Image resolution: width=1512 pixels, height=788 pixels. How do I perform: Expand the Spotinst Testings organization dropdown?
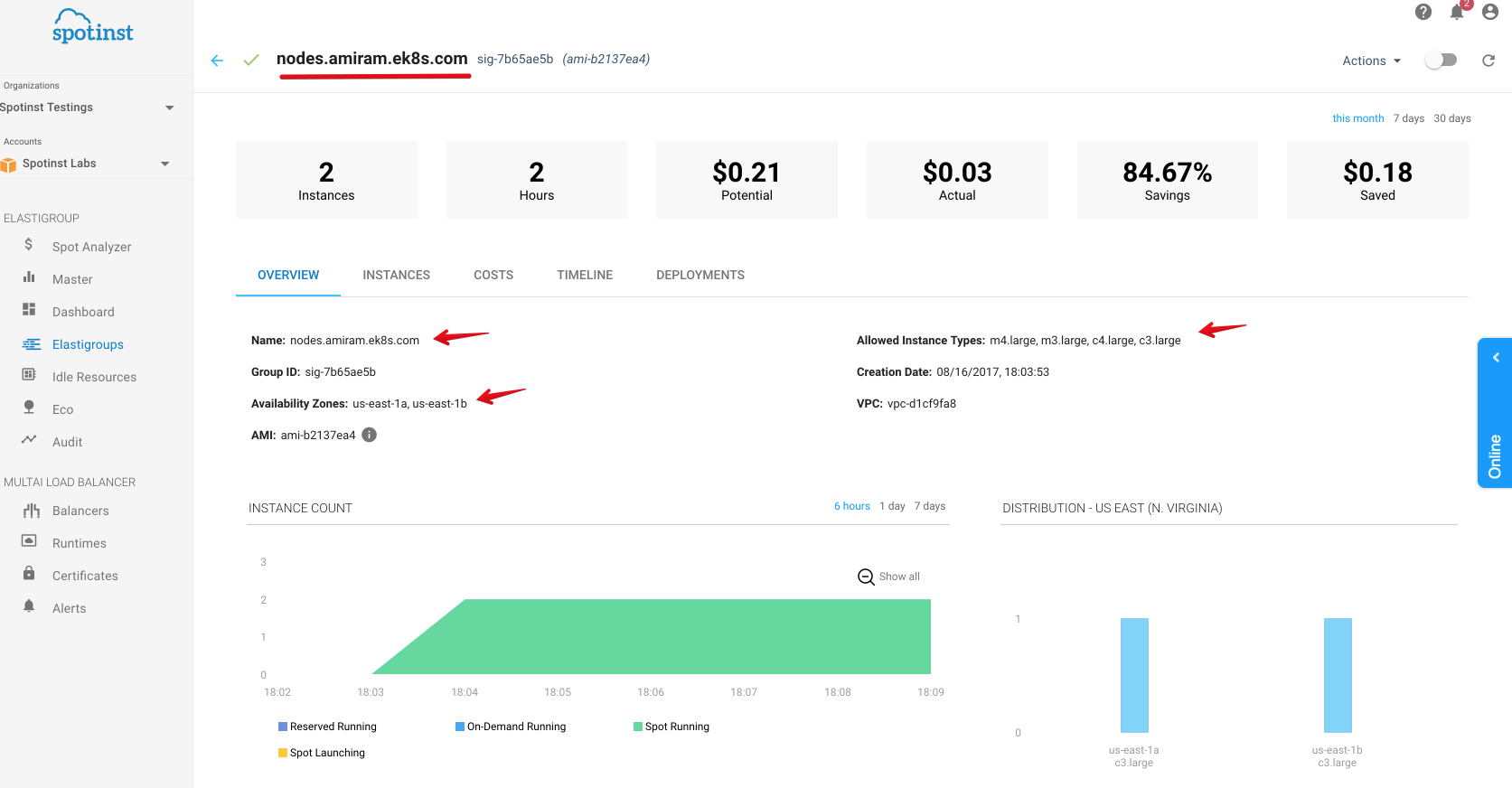[169, 108]
